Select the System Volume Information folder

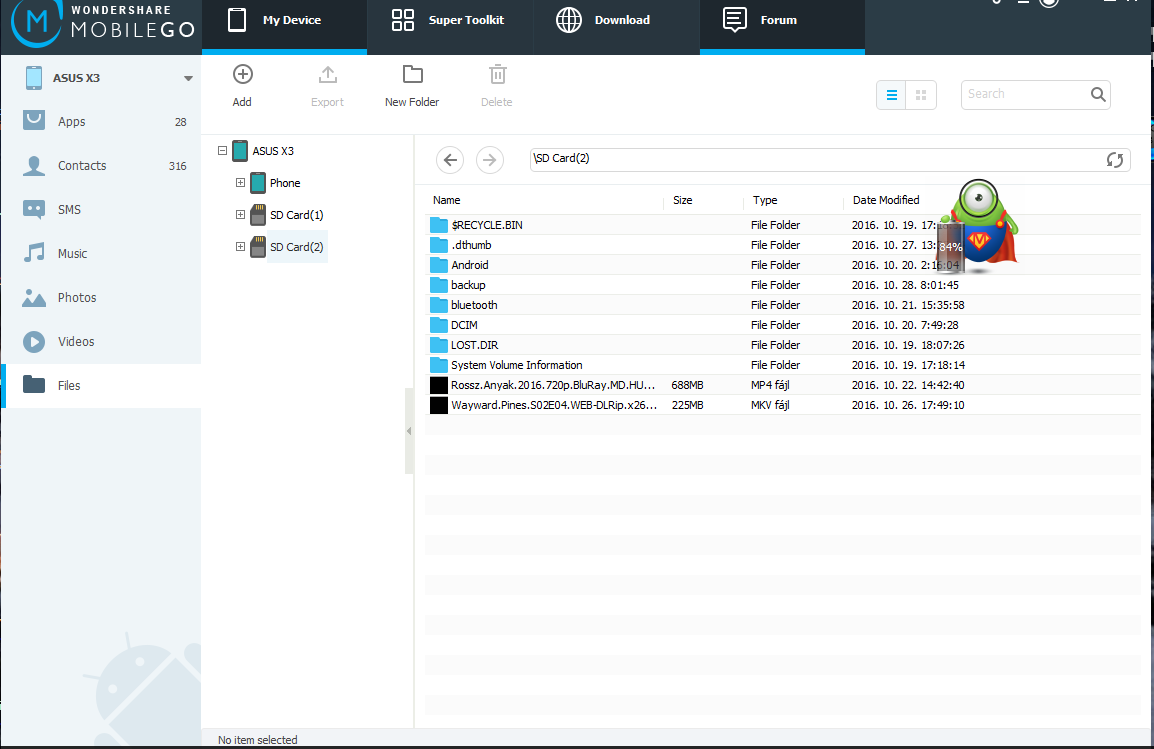click(x=783, y=365)
